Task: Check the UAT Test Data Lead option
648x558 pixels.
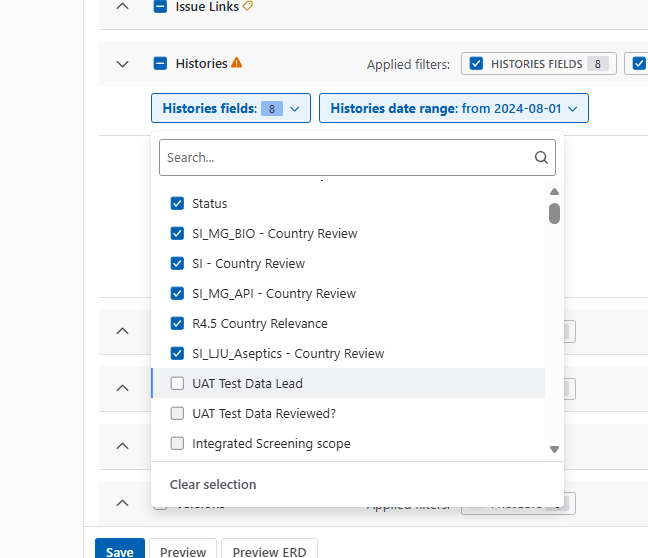Action: tap(177, 384)
